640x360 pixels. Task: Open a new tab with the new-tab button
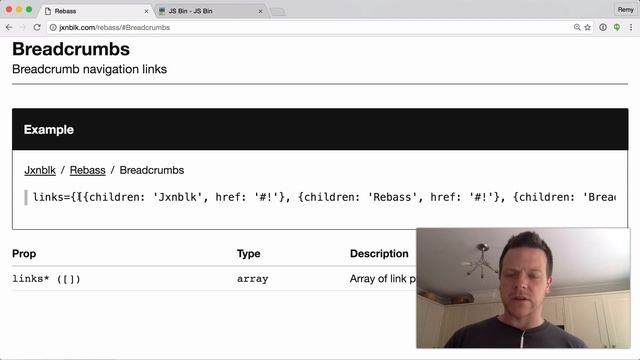click(278, 12)
